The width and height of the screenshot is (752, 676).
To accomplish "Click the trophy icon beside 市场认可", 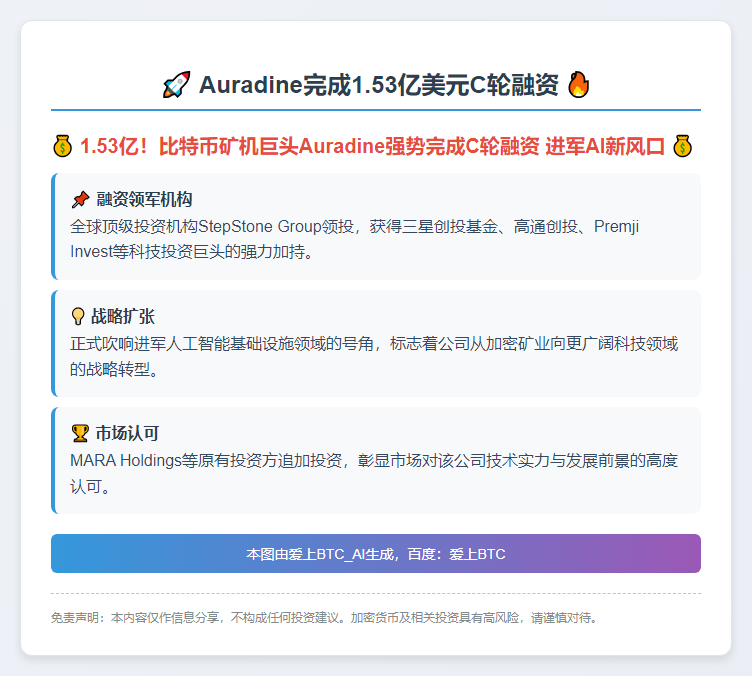I will [80, 433].
